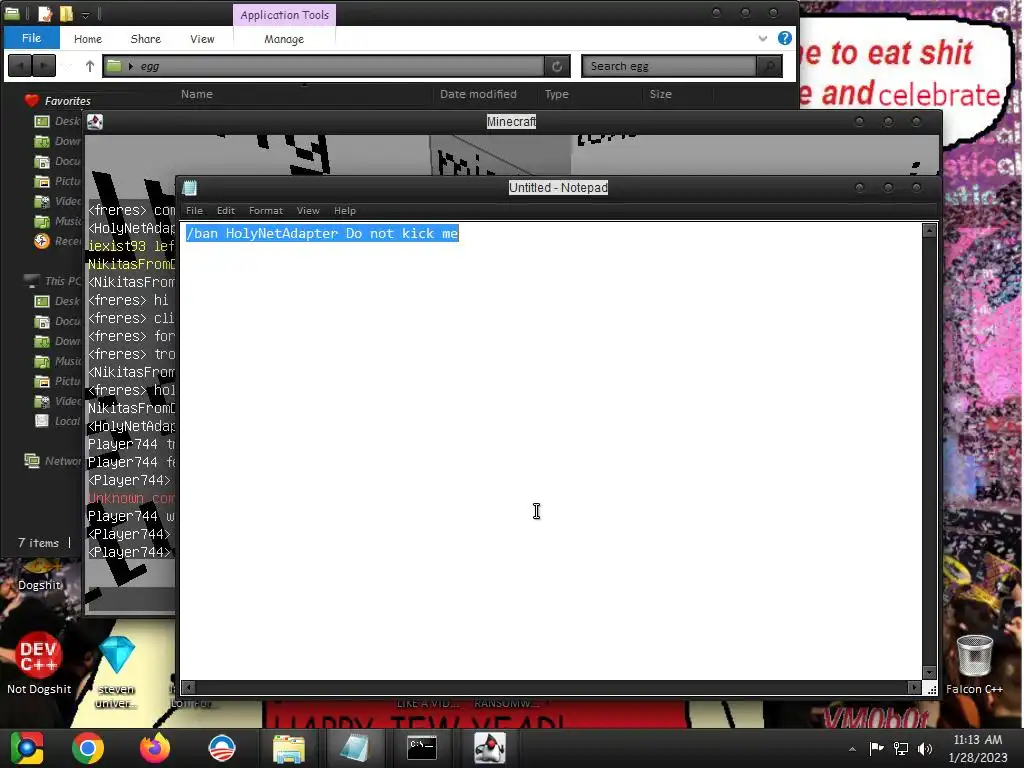The height and width of the screenshot is (768, 1024).
Task: Sort by Type column header
Action: click(556, 94)
